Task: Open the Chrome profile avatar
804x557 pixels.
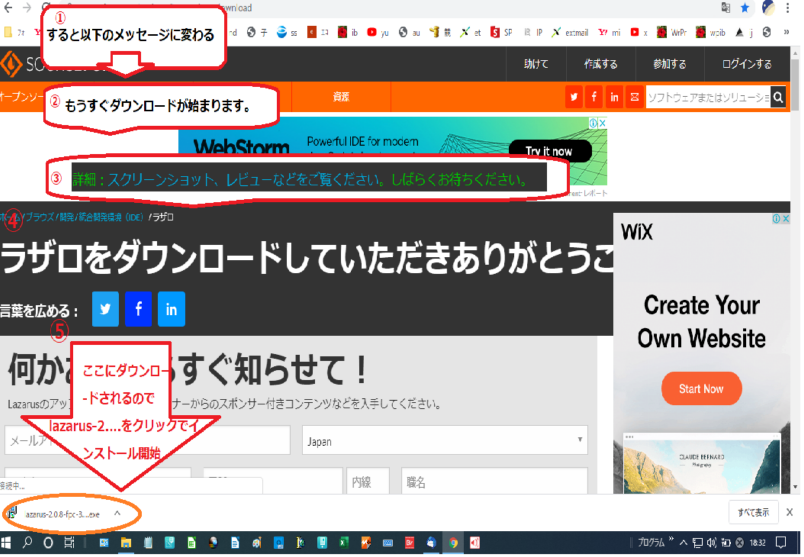Action: pos(768,8)
